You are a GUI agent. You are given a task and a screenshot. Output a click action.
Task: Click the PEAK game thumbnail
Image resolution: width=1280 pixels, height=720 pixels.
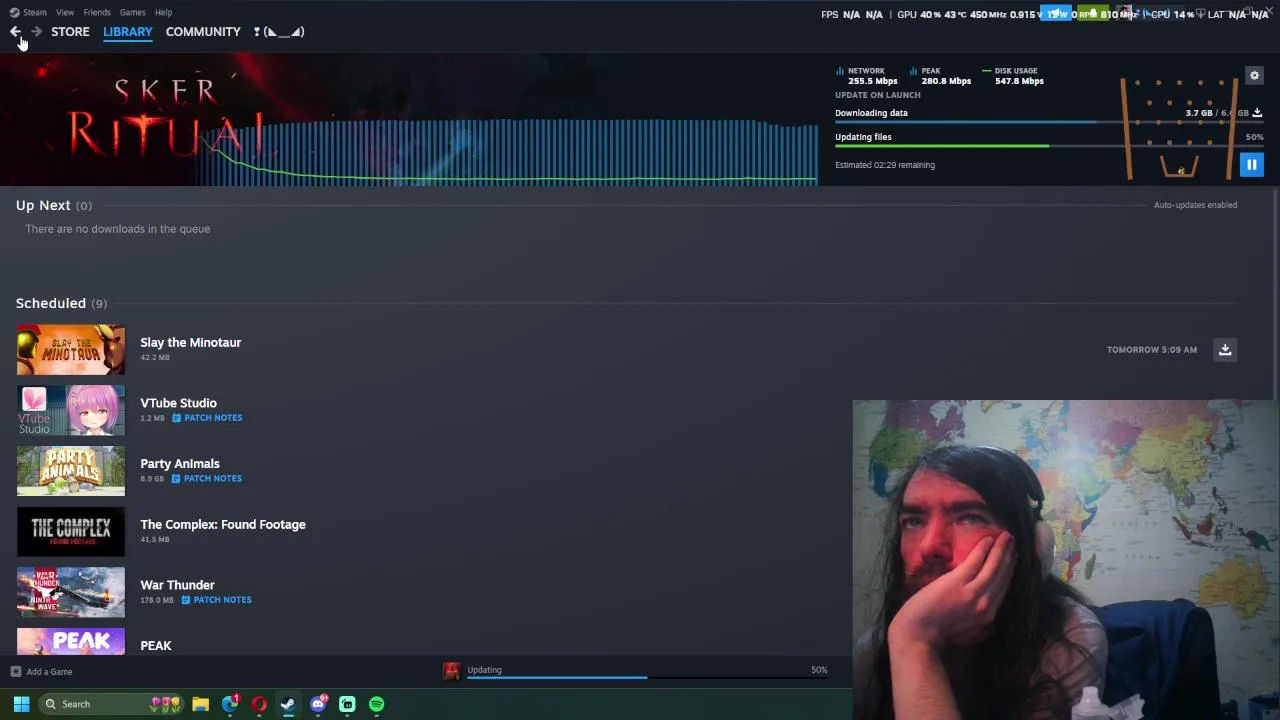tap(71, 641)
